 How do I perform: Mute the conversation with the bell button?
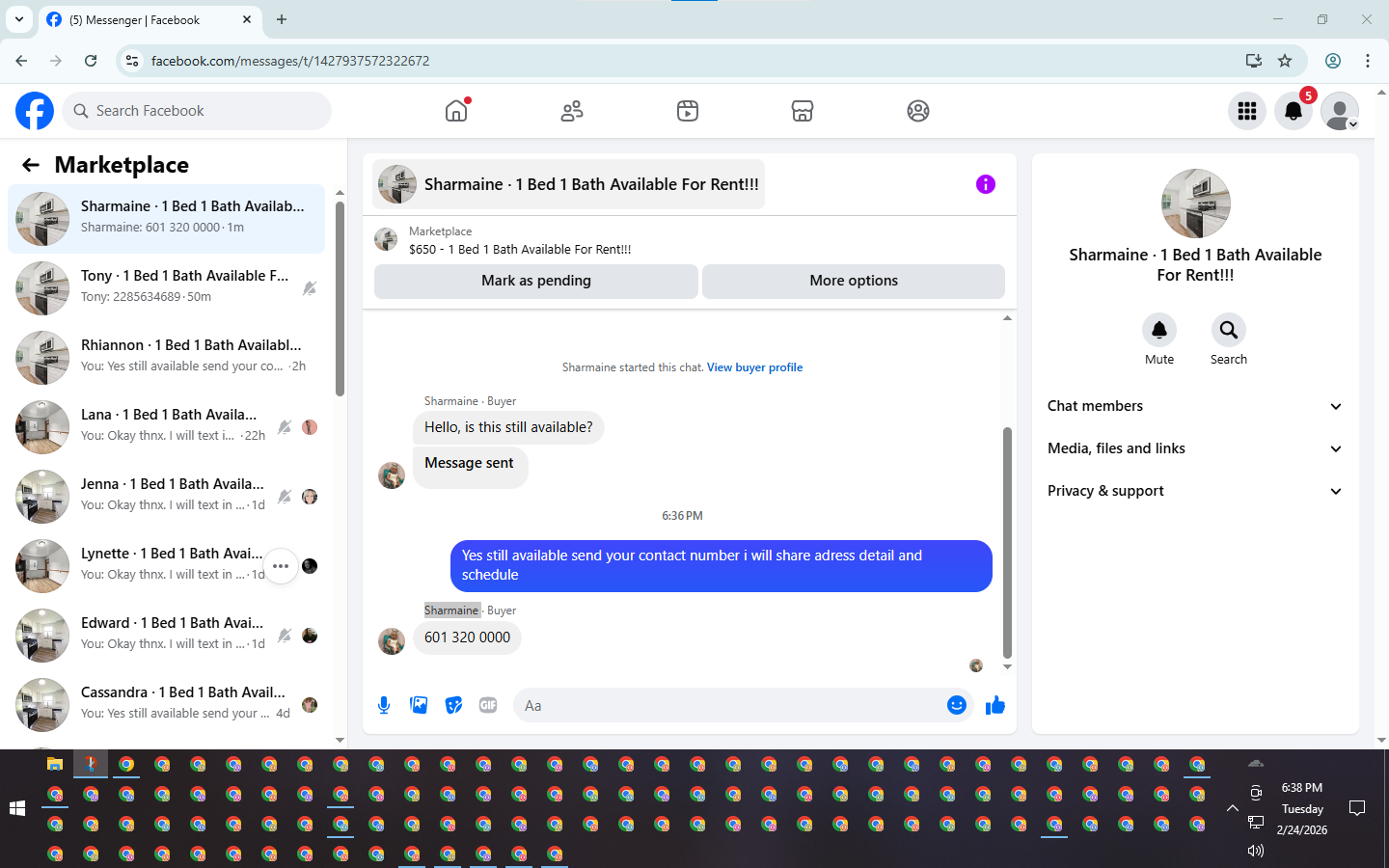pos(1159,330)
